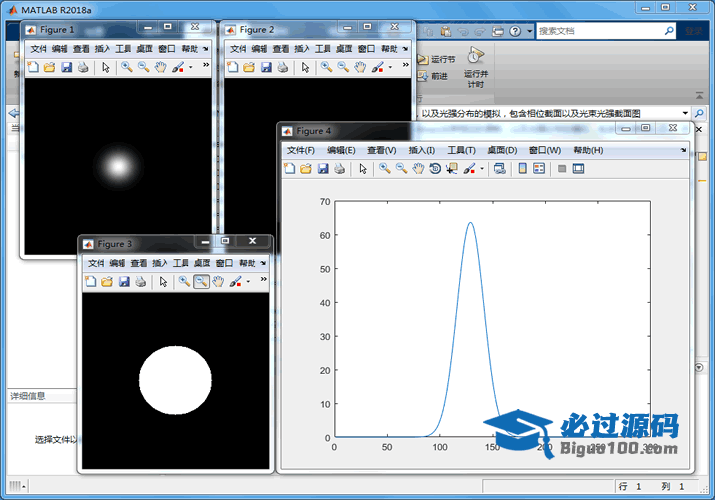The width and height of the screenshot is (715, 500).
Task: Open 桌面(D) menu in Figure 4
Action: tap(502, 150)
